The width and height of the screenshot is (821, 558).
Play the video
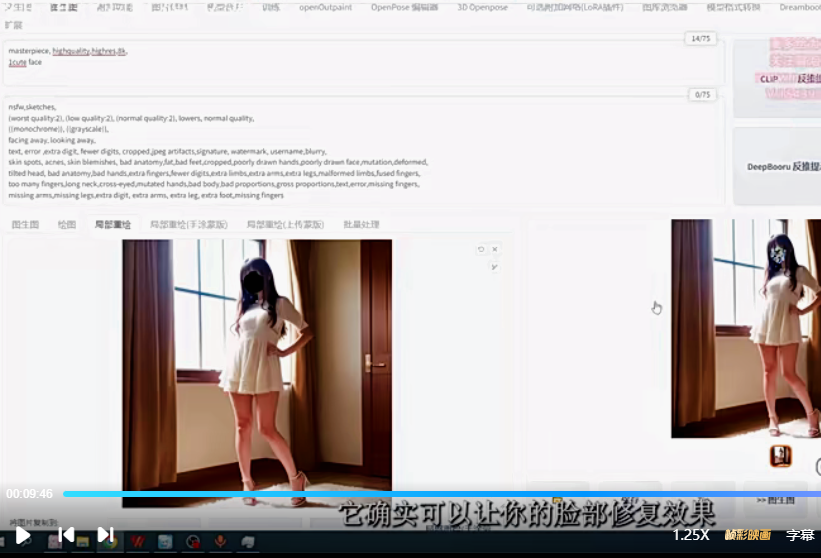(23, 535)
